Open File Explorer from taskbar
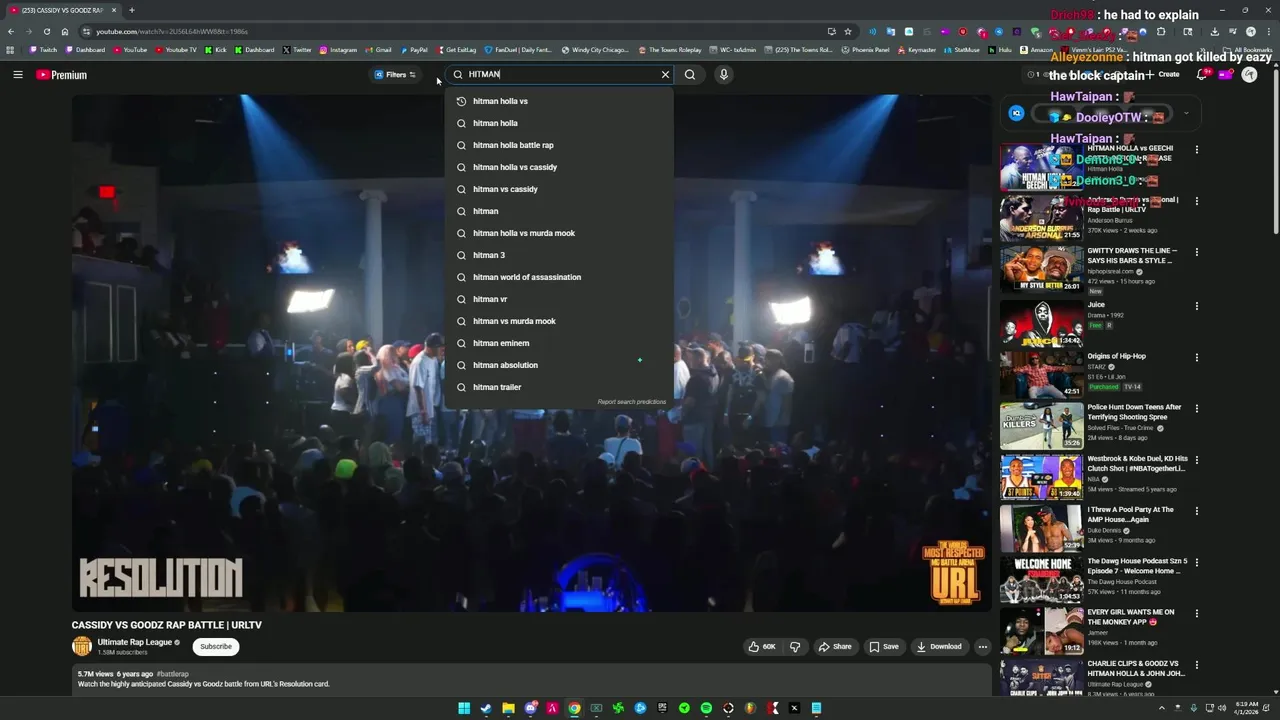Image resolution: width=1280 pixels, height=720 pixels. 508,708
